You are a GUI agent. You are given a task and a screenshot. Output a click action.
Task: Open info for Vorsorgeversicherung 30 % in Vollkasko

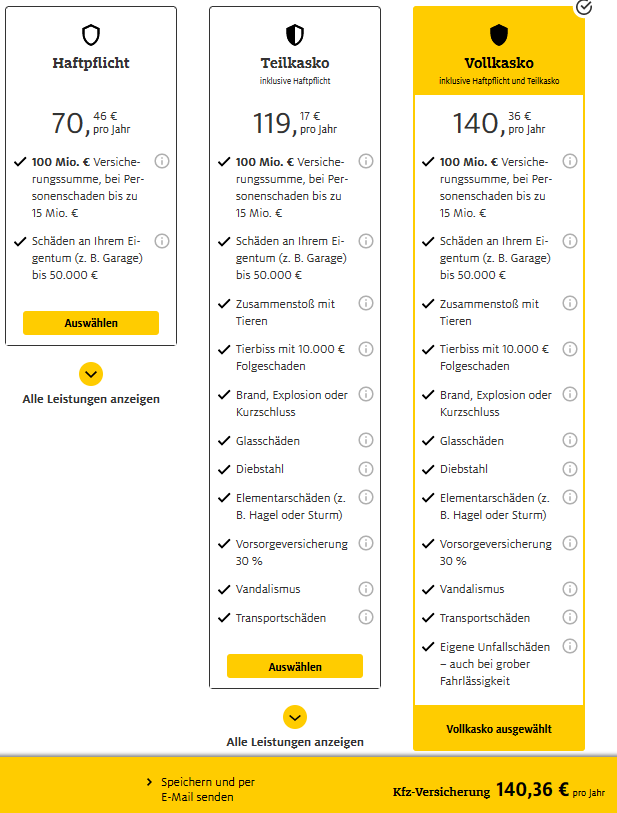point(570,543)
